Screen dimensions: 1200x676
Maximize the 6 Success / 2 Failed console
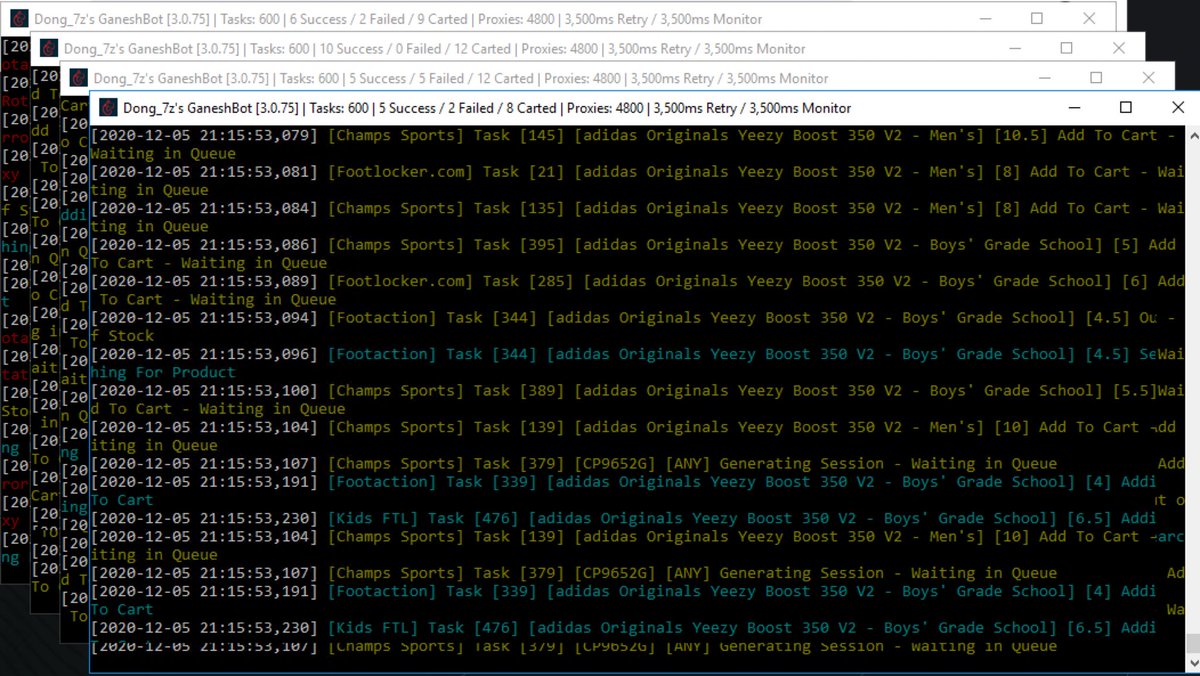click(x=1036, y=18)
